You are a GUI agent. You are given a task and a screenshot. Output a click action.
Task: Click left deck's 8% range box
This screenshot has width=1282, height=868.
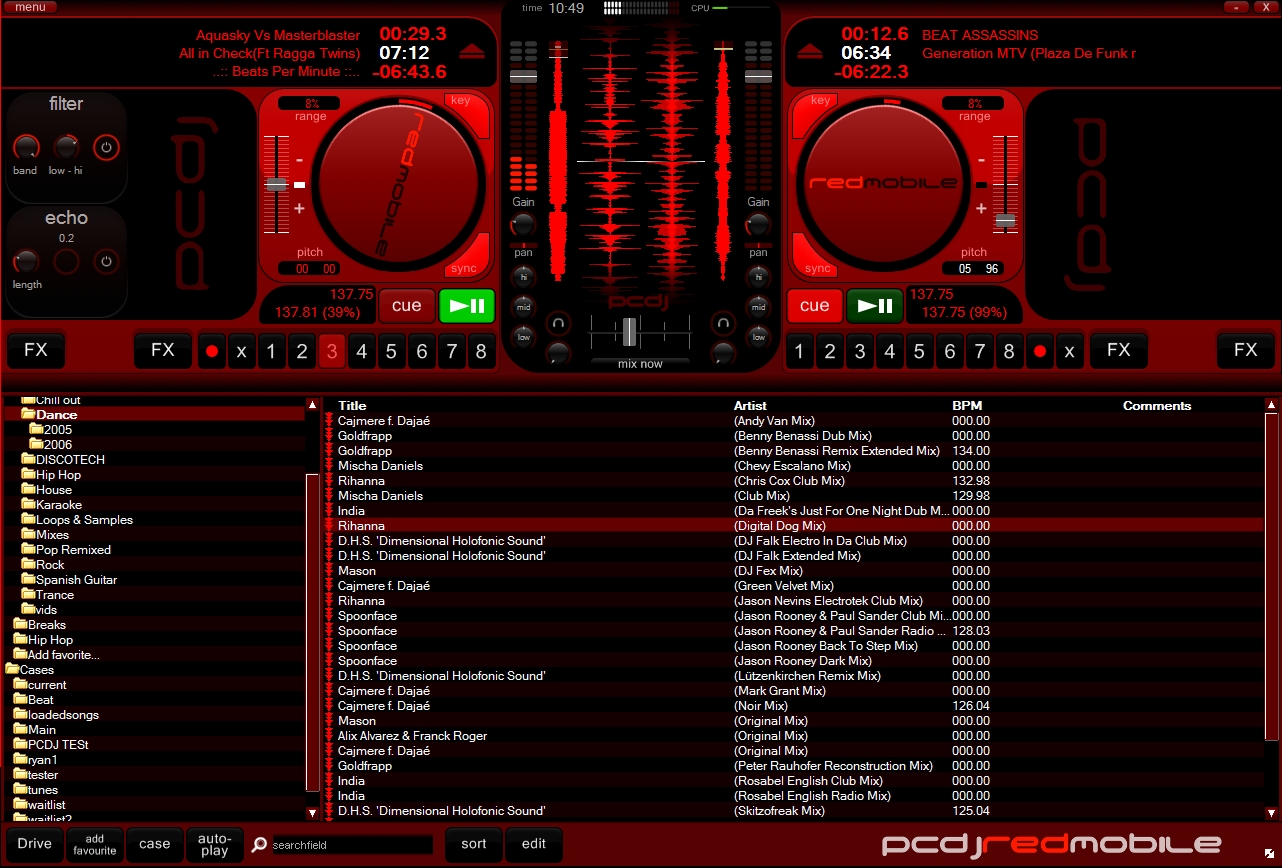click(x=311, y=103)
